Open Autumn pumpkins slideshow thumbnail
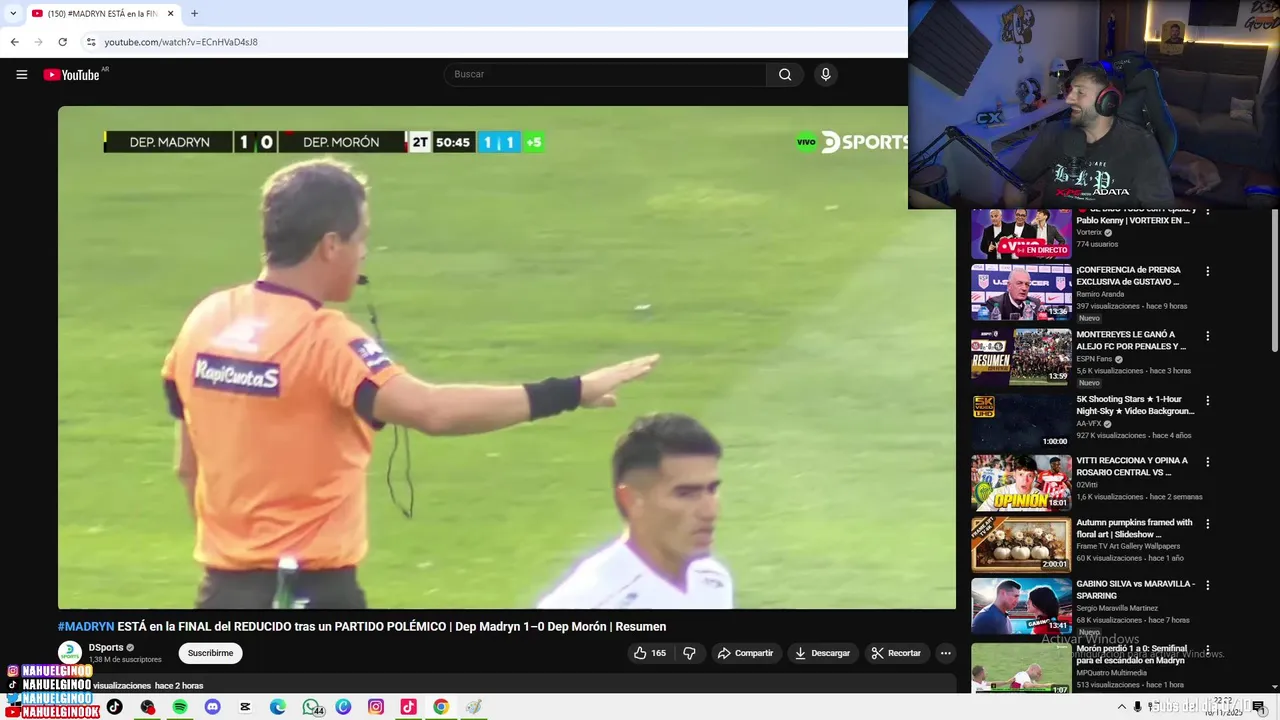Viewport: 1280px width, 720px height. (1021, 544)
